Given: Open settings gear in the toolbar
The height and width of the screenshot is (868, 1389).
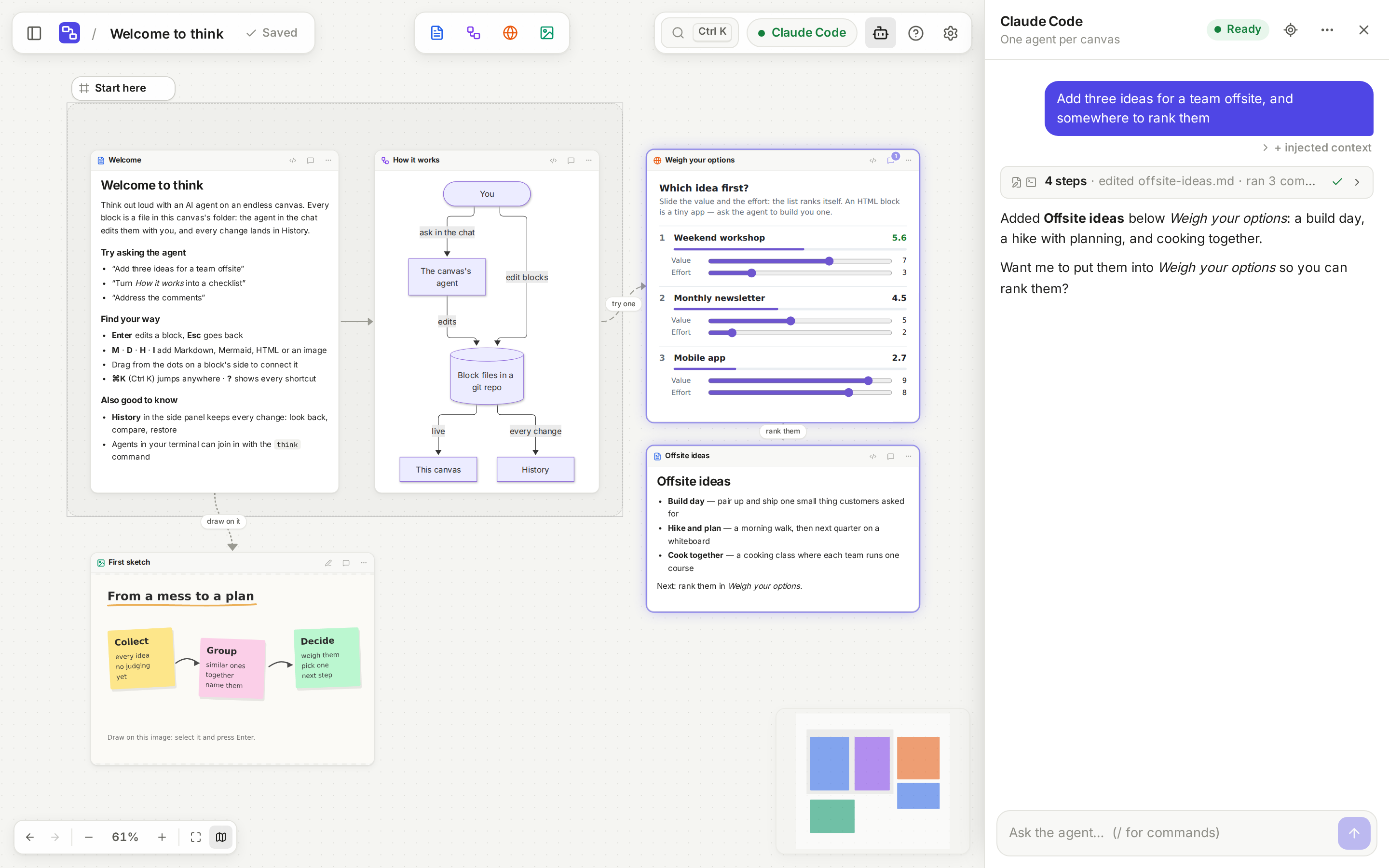Looking at the screenshot, I should coord(951,33).
